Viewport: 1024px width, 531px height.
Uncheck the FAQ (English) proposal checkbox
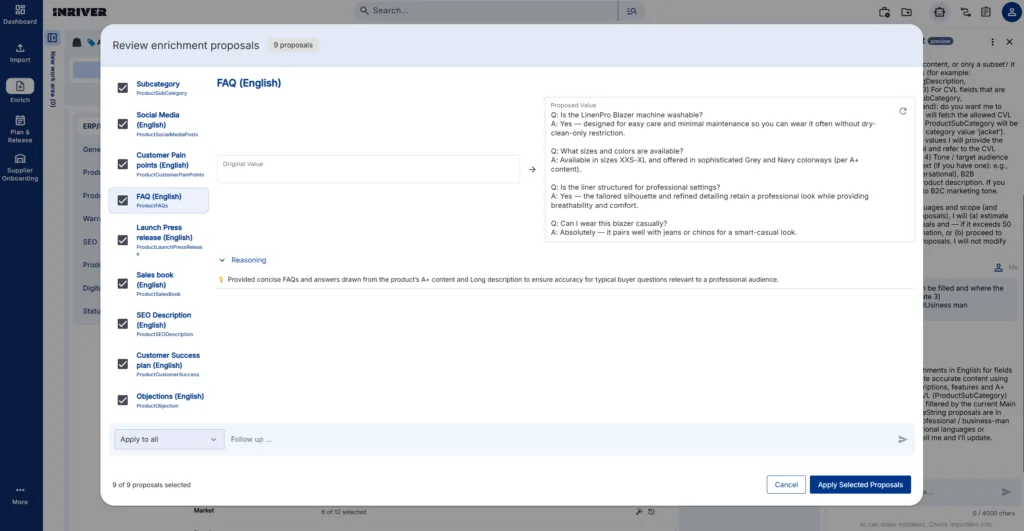(x=123, y=201)
